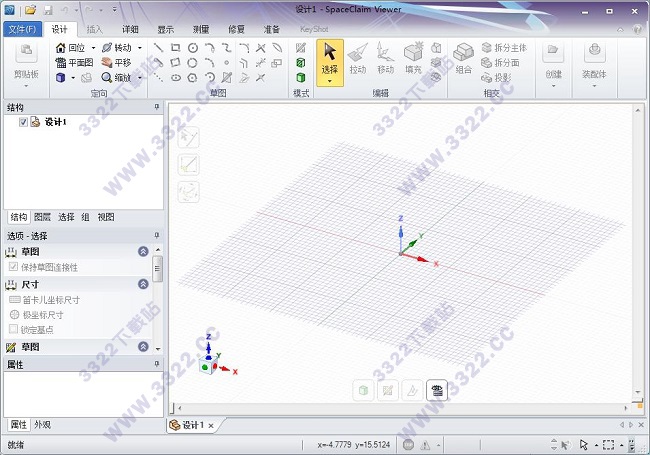Collapse the 尺寸 options section

point(143,284)
